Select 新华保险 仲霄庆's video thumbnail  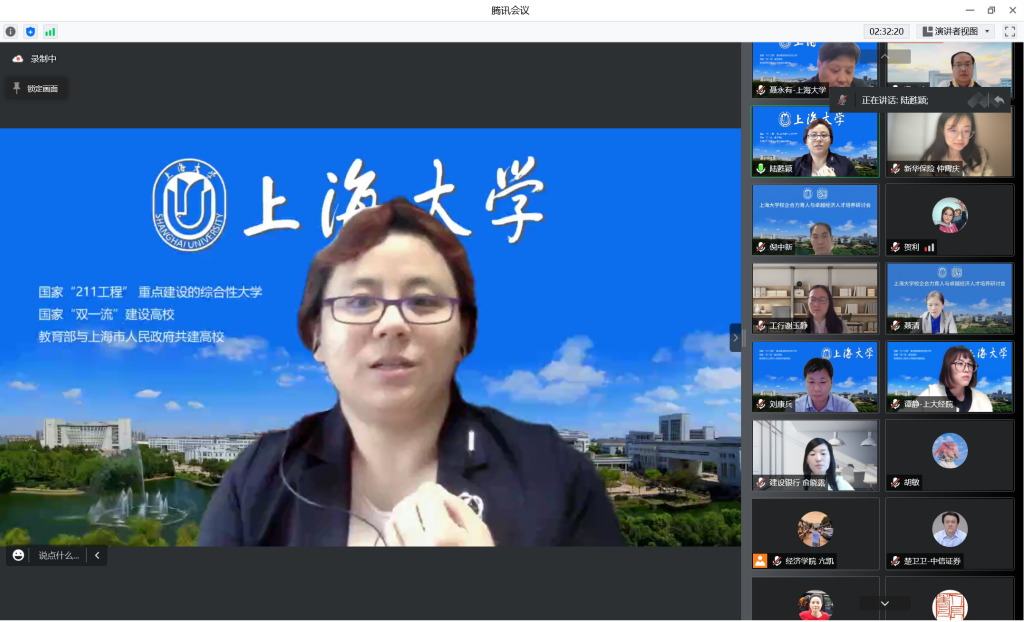coord(950,141)
